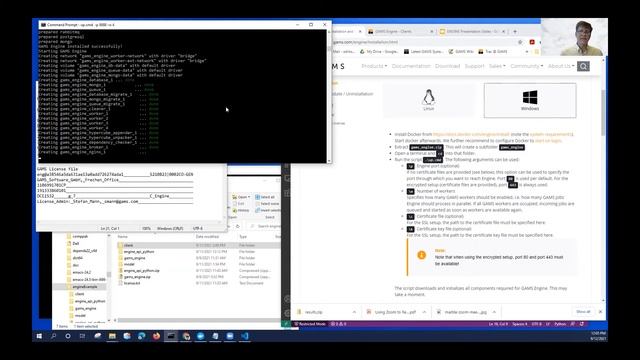Close the Presentation Slides browser tab
The width and height of the screenshot is (640, 360).
tap(504, 31)
